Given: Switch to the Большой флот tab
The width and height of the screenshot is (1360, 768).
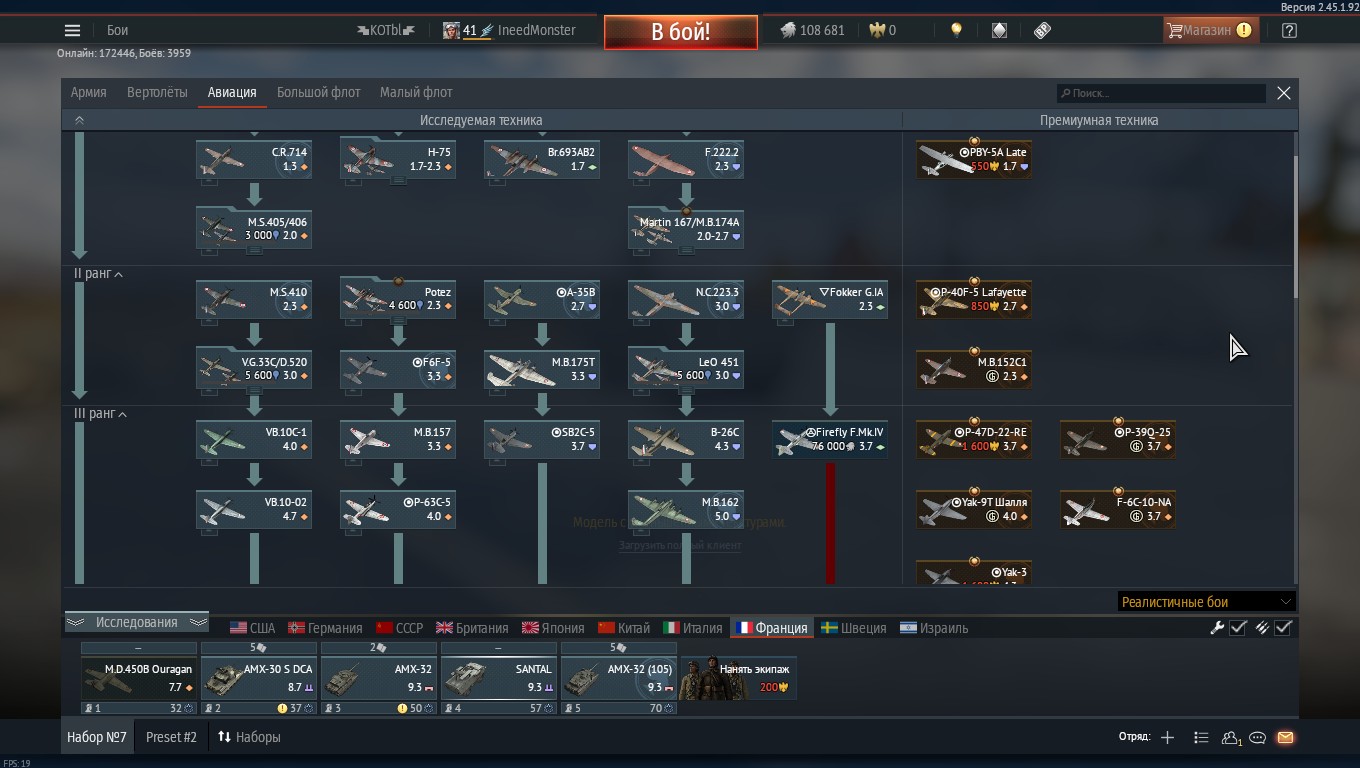Looking at the screenshot, I should (x=318, y=92).
